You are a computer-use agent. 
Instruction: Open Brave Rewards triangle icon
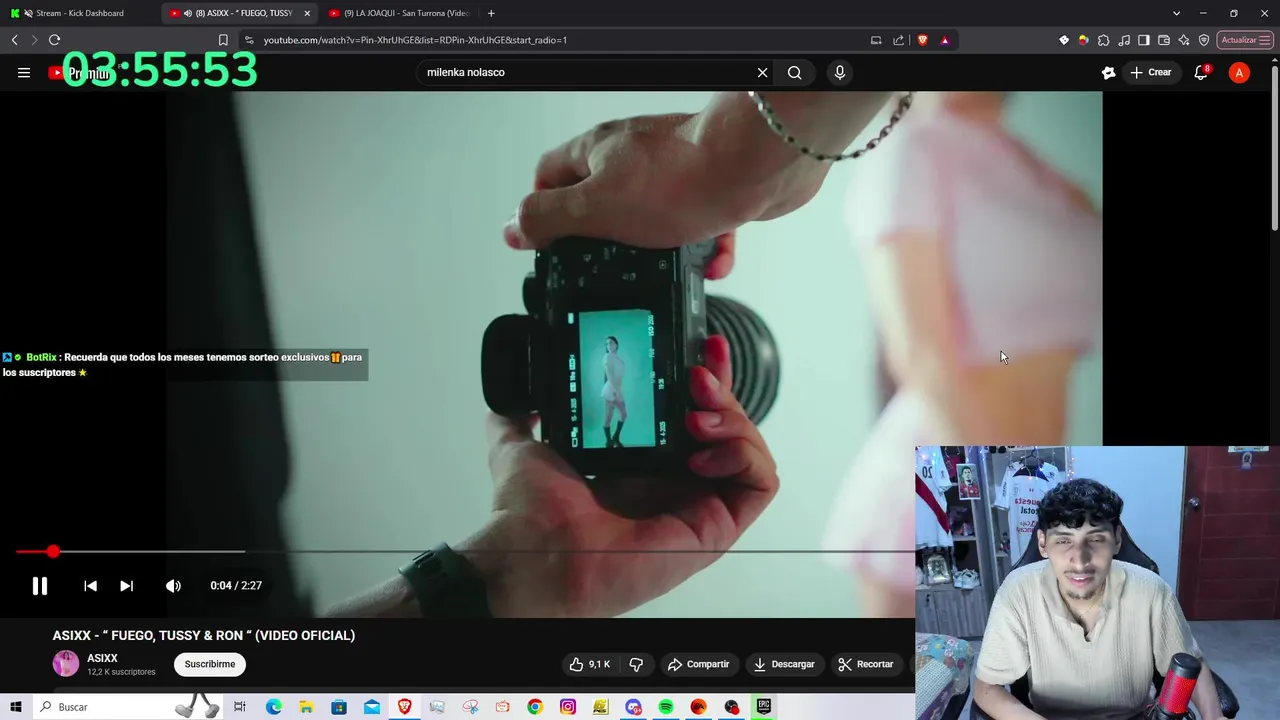[x=945, y=40]
